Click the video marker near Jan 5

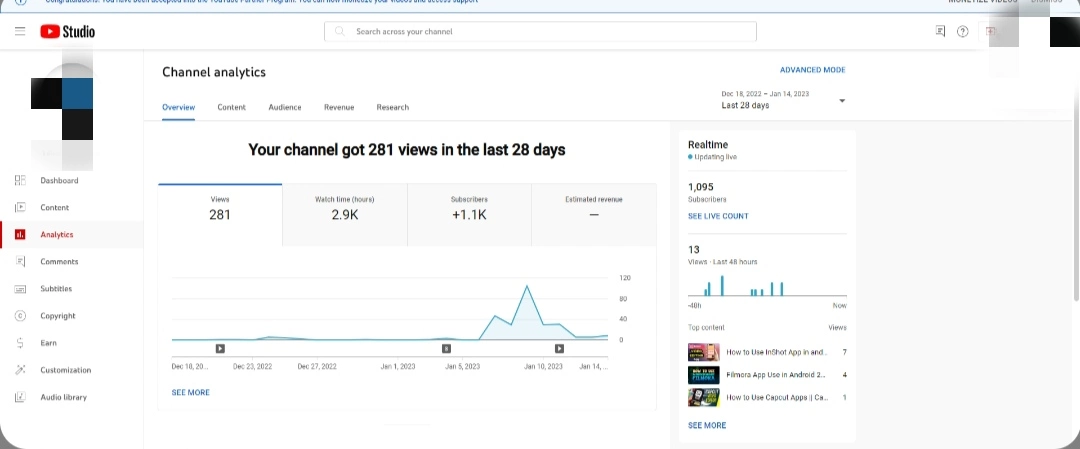tap(446, 348)
